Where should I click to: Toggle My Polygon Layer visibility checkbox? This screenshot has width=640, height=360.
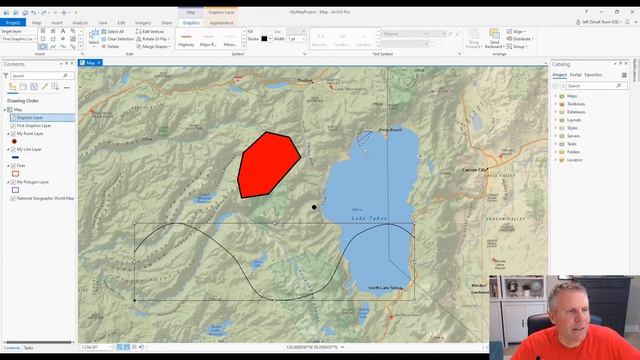tap(13, 182)
